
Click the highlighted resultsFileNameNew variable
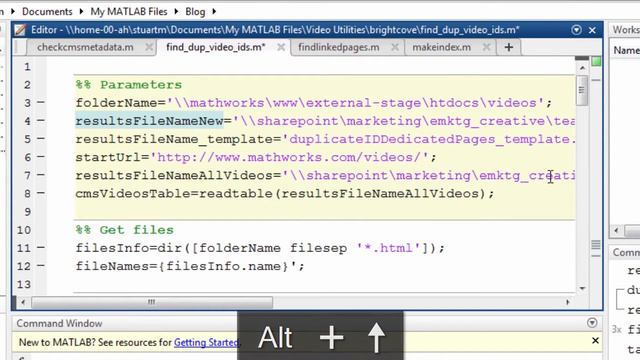149,121
